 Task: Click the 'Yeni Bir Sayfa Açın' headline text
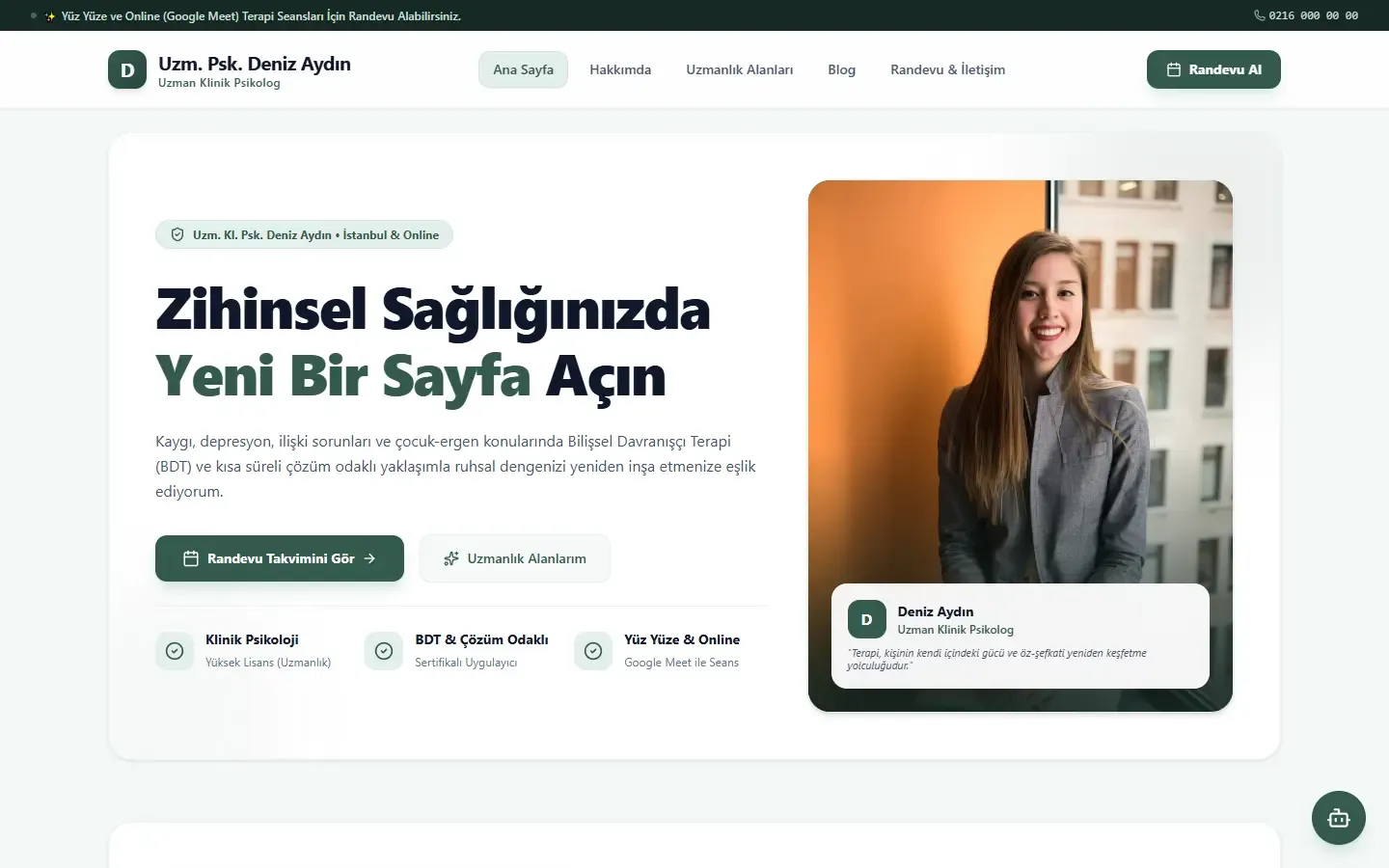(411, 376)
